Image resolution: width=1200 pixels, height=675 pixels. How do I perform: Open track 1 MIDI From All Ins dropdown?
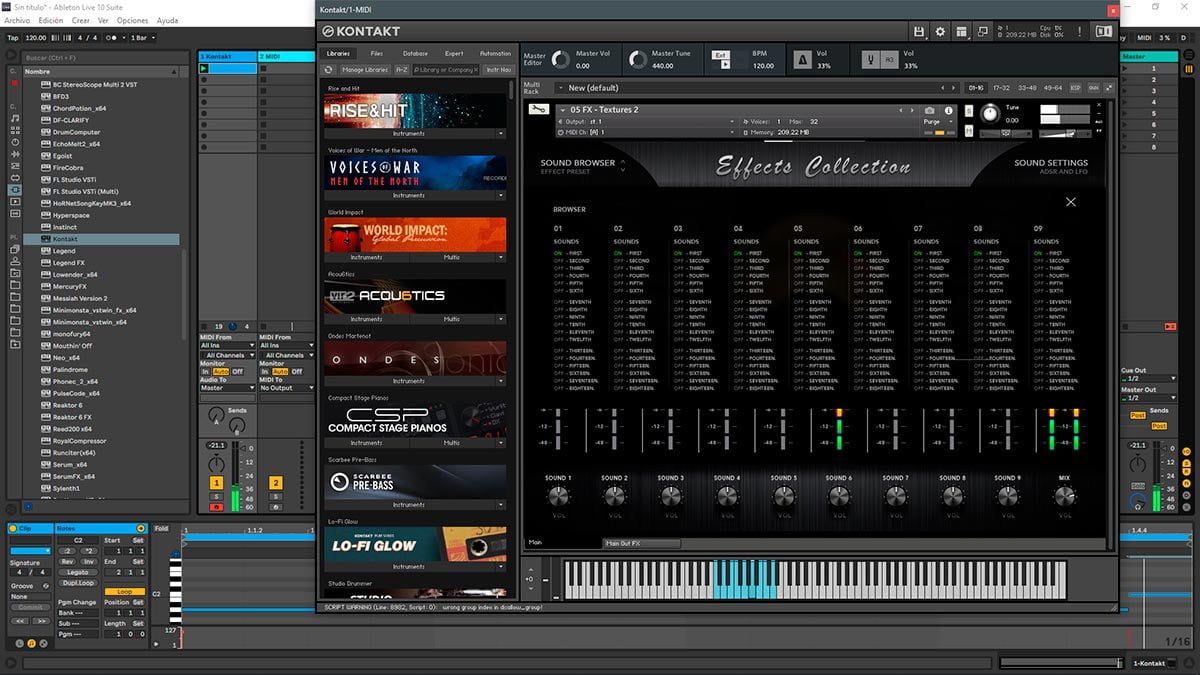tap(227, 345)
